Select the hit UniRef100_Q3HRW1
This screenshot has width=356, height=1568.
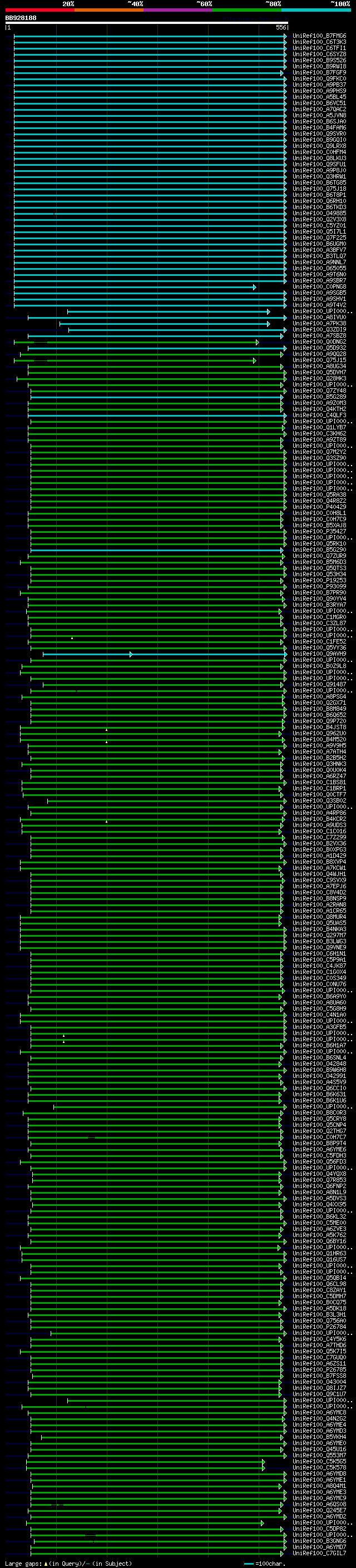[319, 176]
